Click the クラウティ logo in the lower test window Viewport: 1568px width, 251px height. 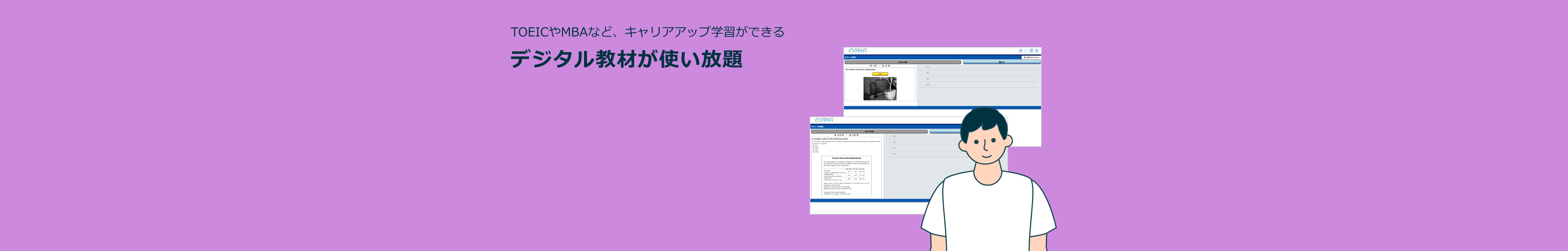click(824, 120)
